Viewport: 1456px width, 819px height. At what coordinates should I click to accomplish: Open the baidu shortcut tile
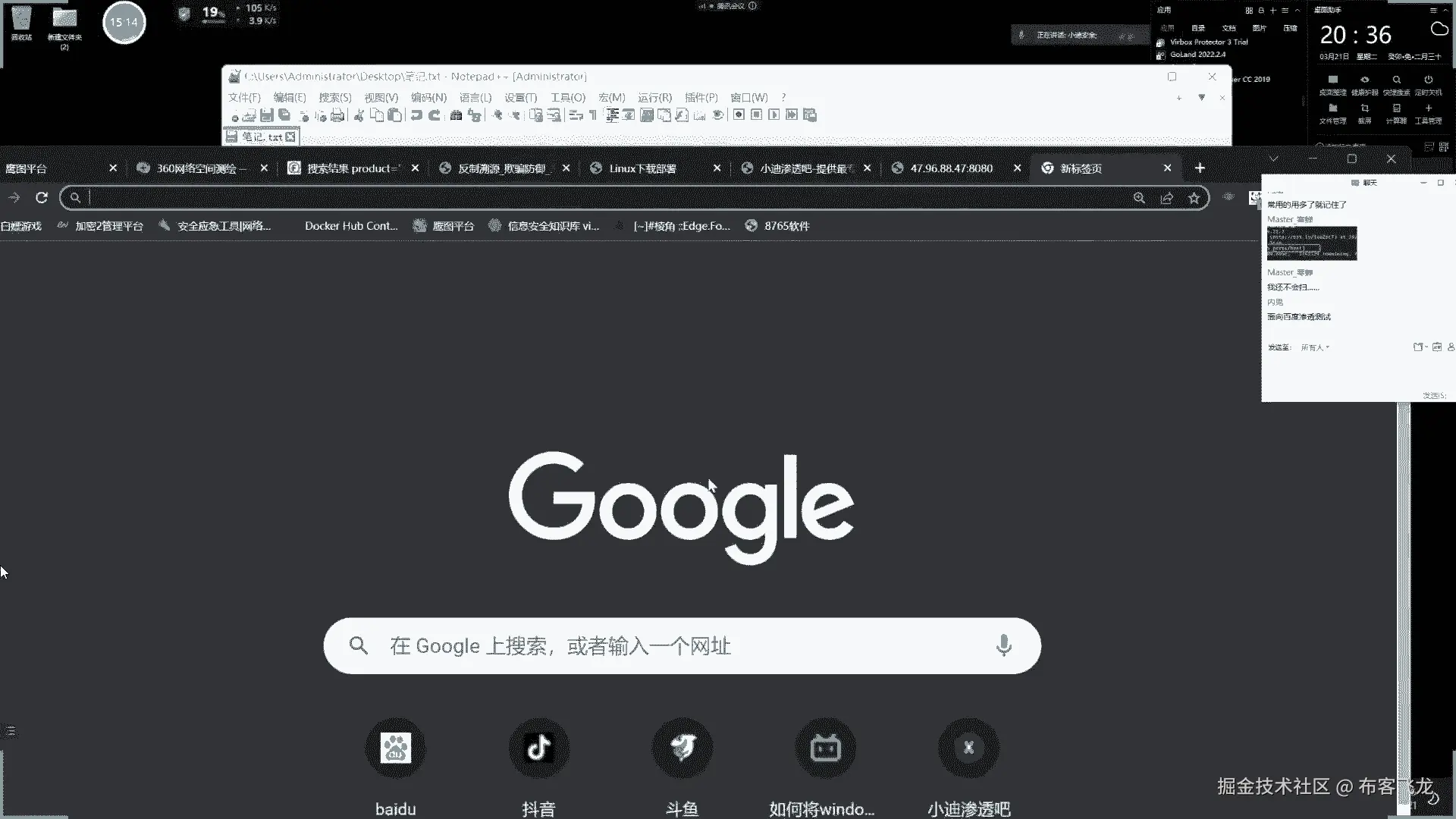[395, 748]
